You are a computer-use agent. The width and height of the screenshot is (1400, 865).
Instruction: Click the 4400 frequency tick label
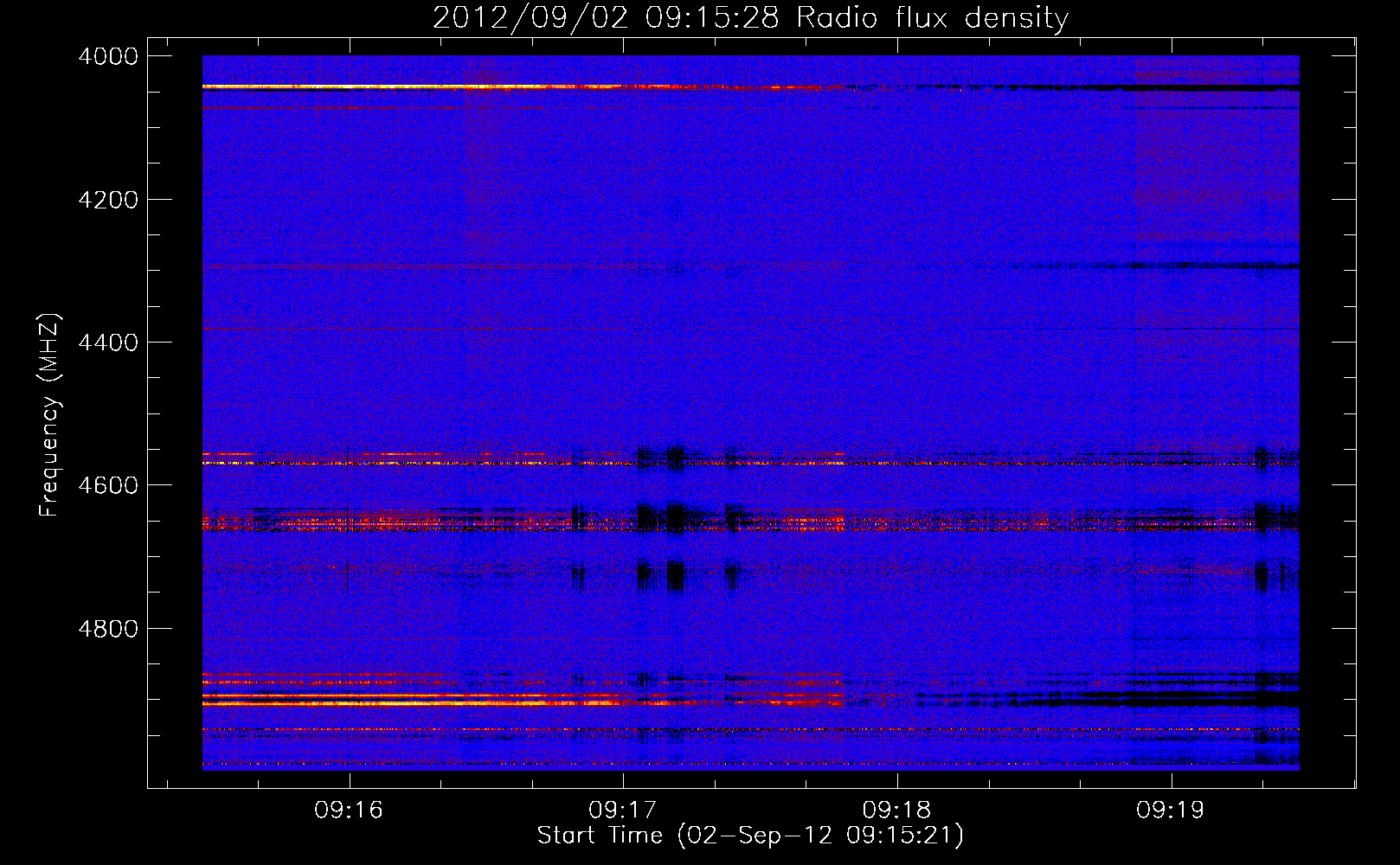pos(108,343)
